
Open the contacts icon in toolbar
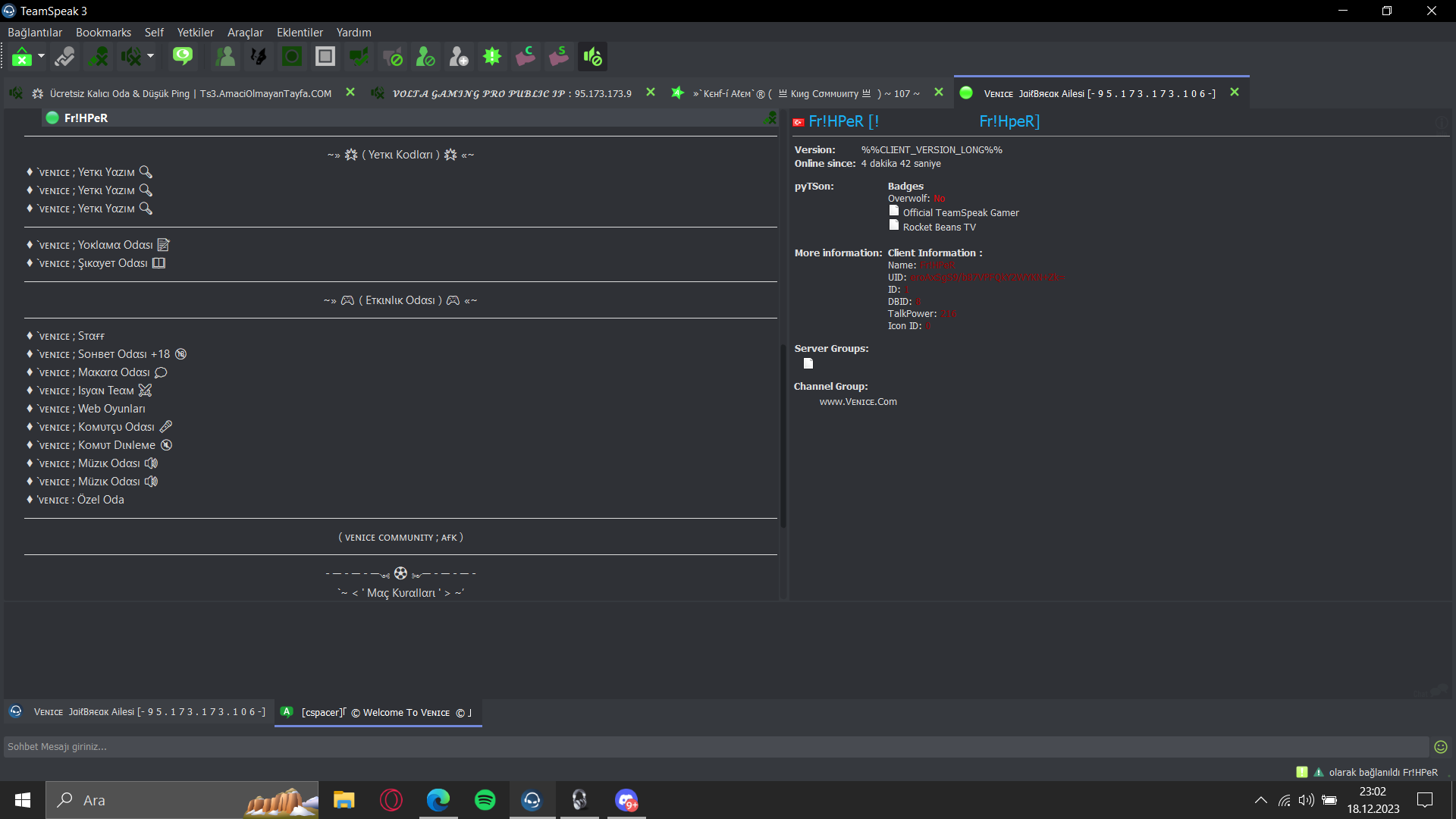(x=225, y=57)
